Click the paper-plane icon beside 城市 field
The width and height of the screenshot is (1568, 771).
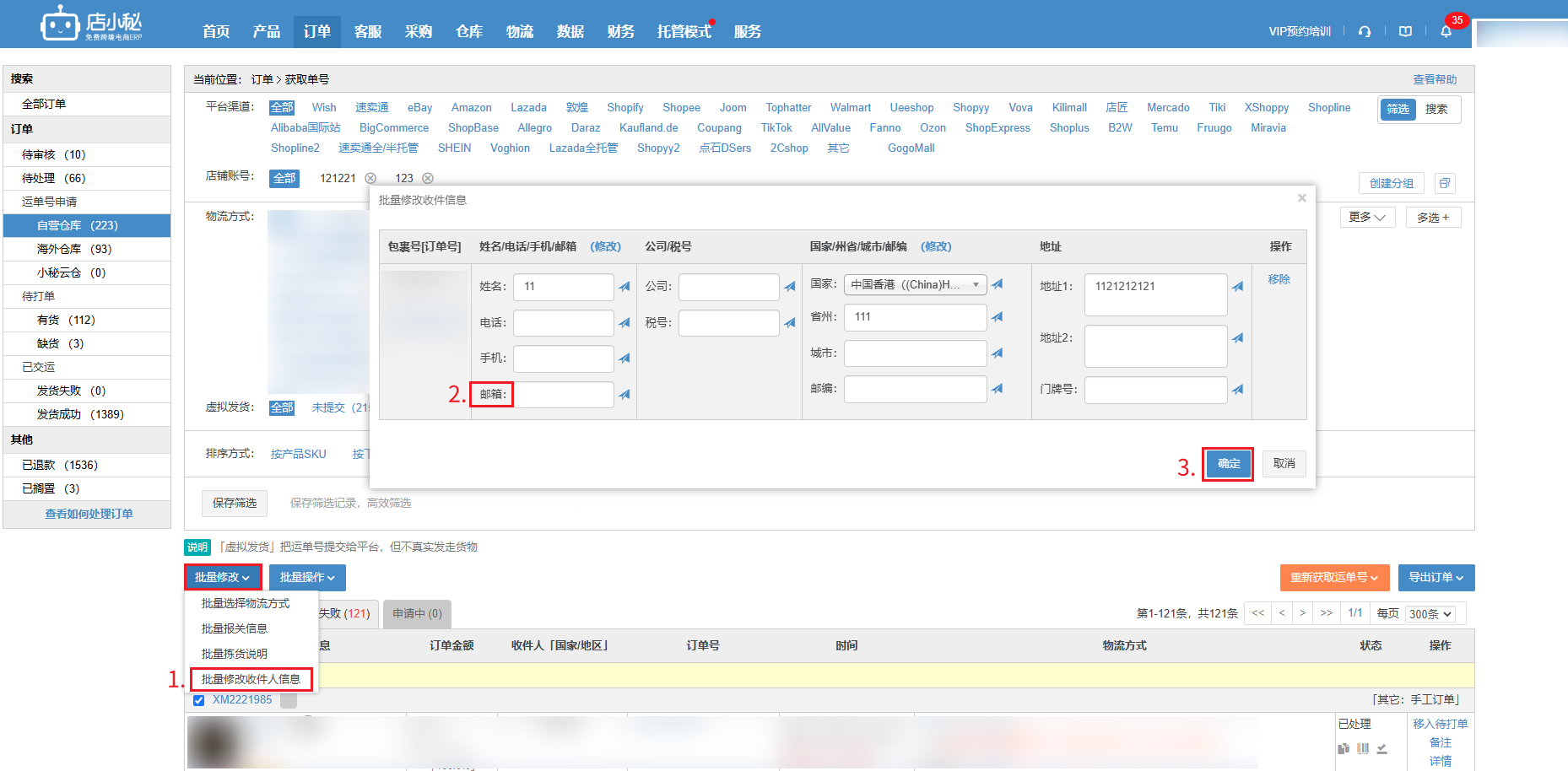[998, 353]
